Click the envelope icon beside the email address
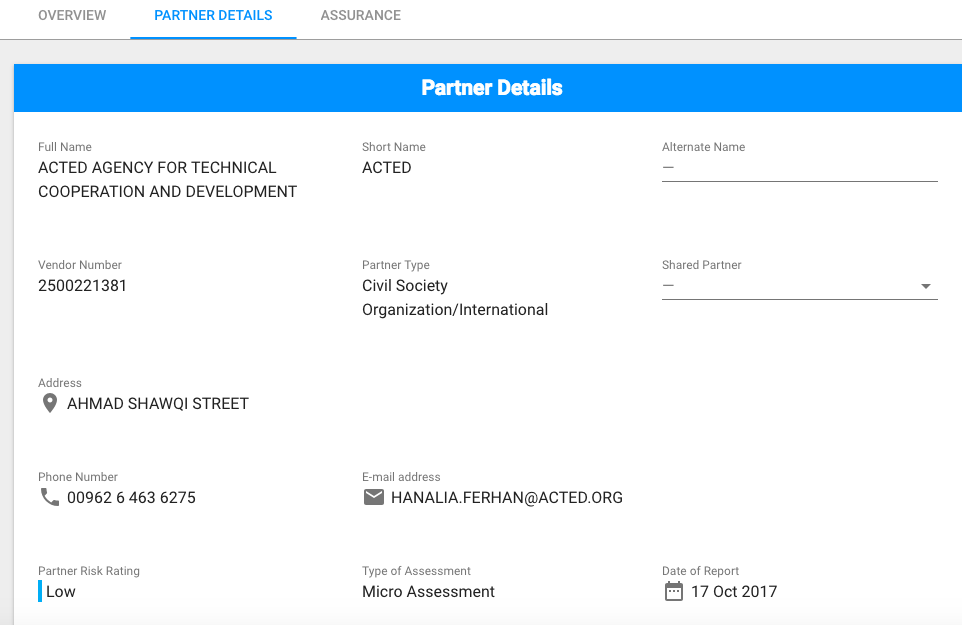Viewport: 962px width, 625px height. tap(374, 497)
